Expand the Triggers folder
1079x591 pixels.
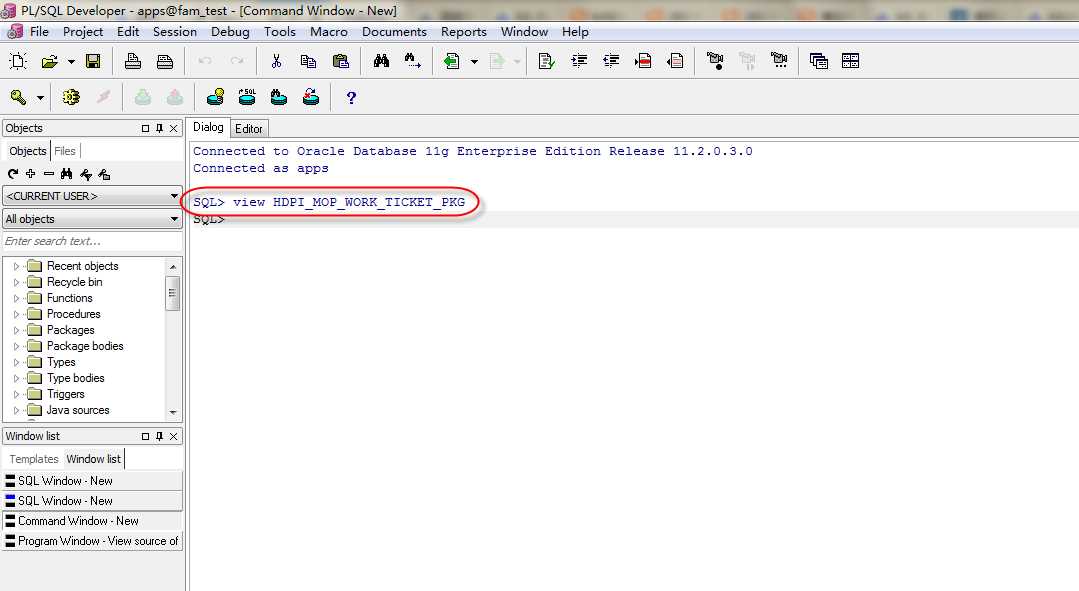pos(17,394)
